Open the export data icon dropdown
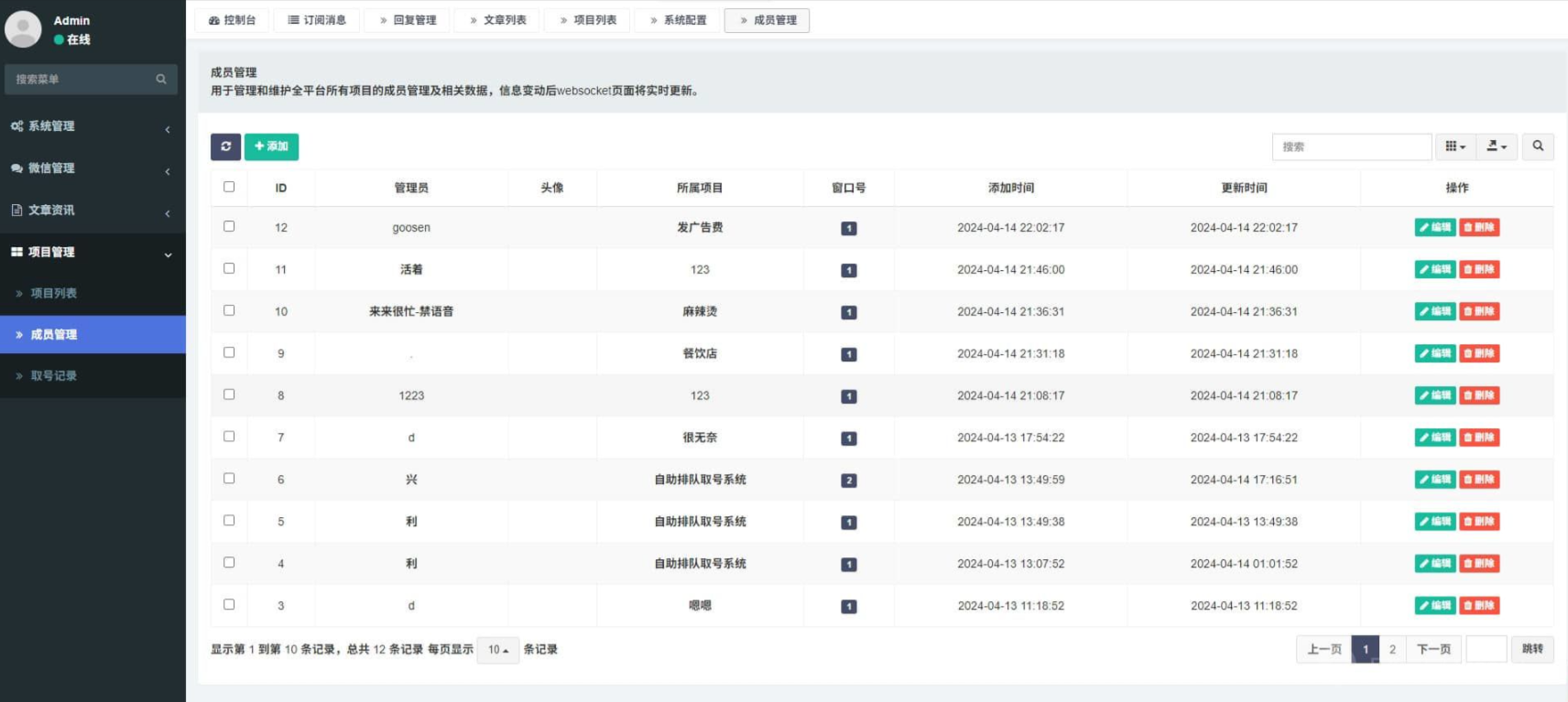The height and width of the screenshot is (702, 1568). pyautogui.click(x=1497, y=146)
